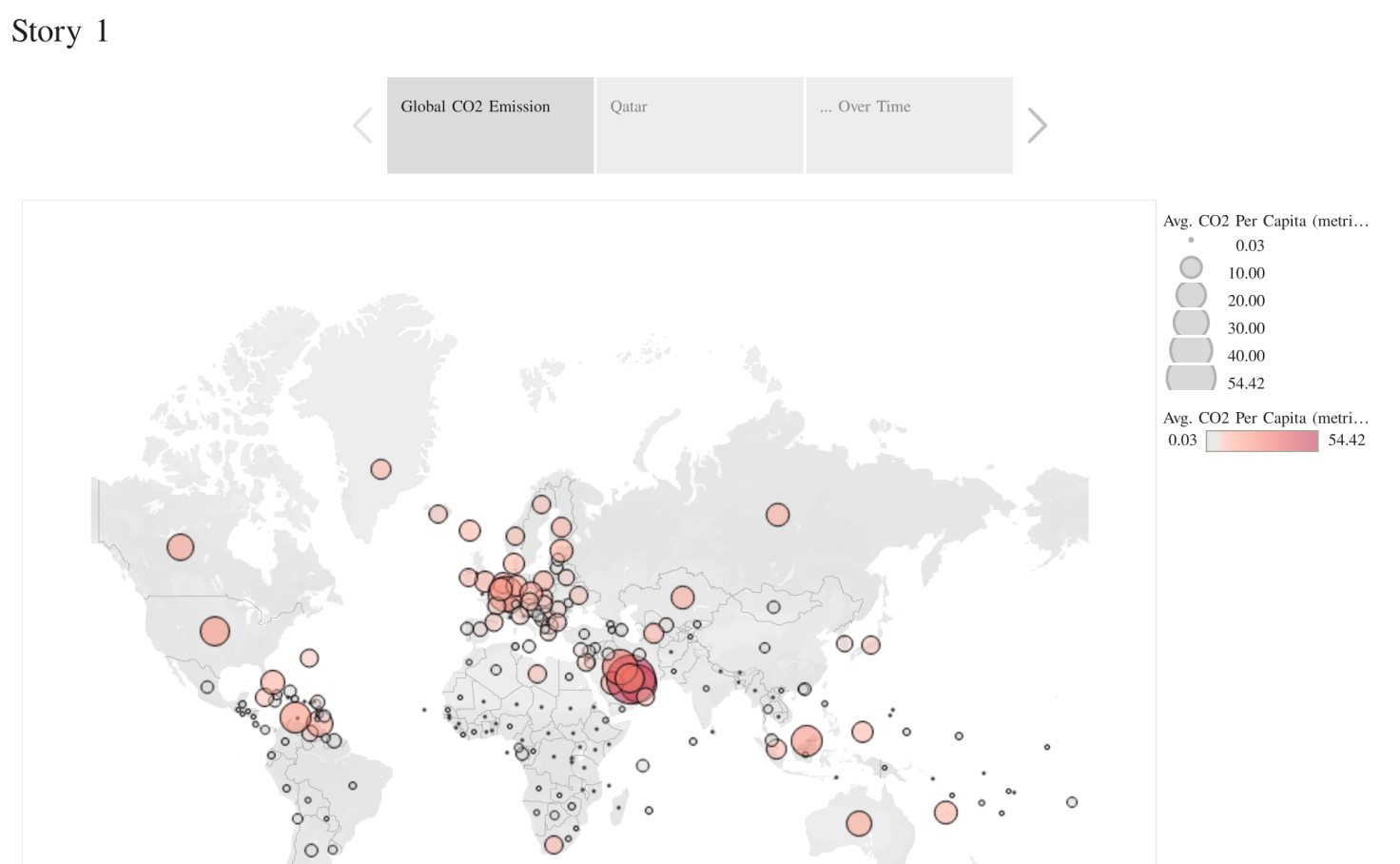Advance with the next story point arrow

tap(1037, 126)
